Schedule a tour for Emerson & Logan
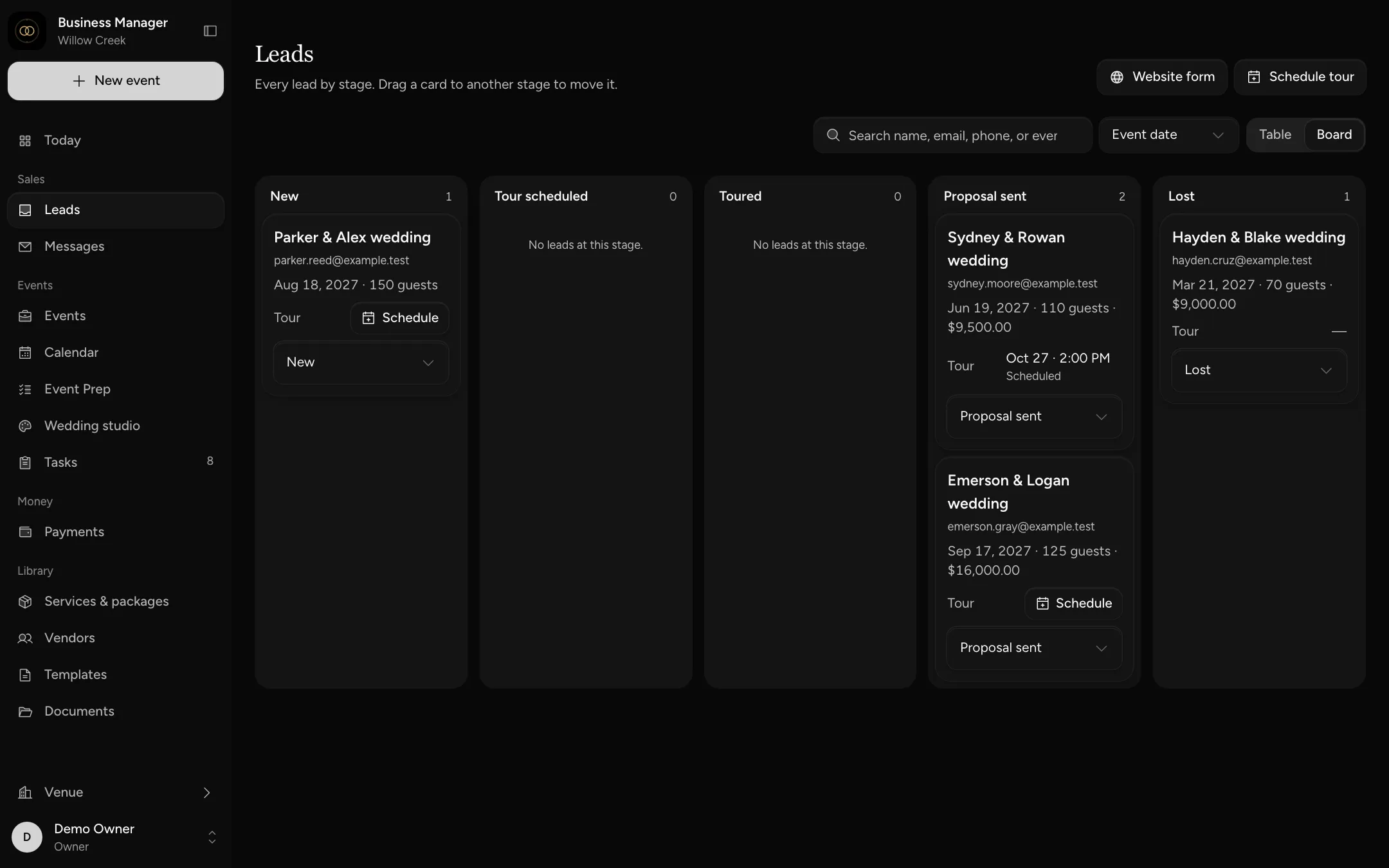The width and height of the screenshot is (1389, 868). point(1073,604)
